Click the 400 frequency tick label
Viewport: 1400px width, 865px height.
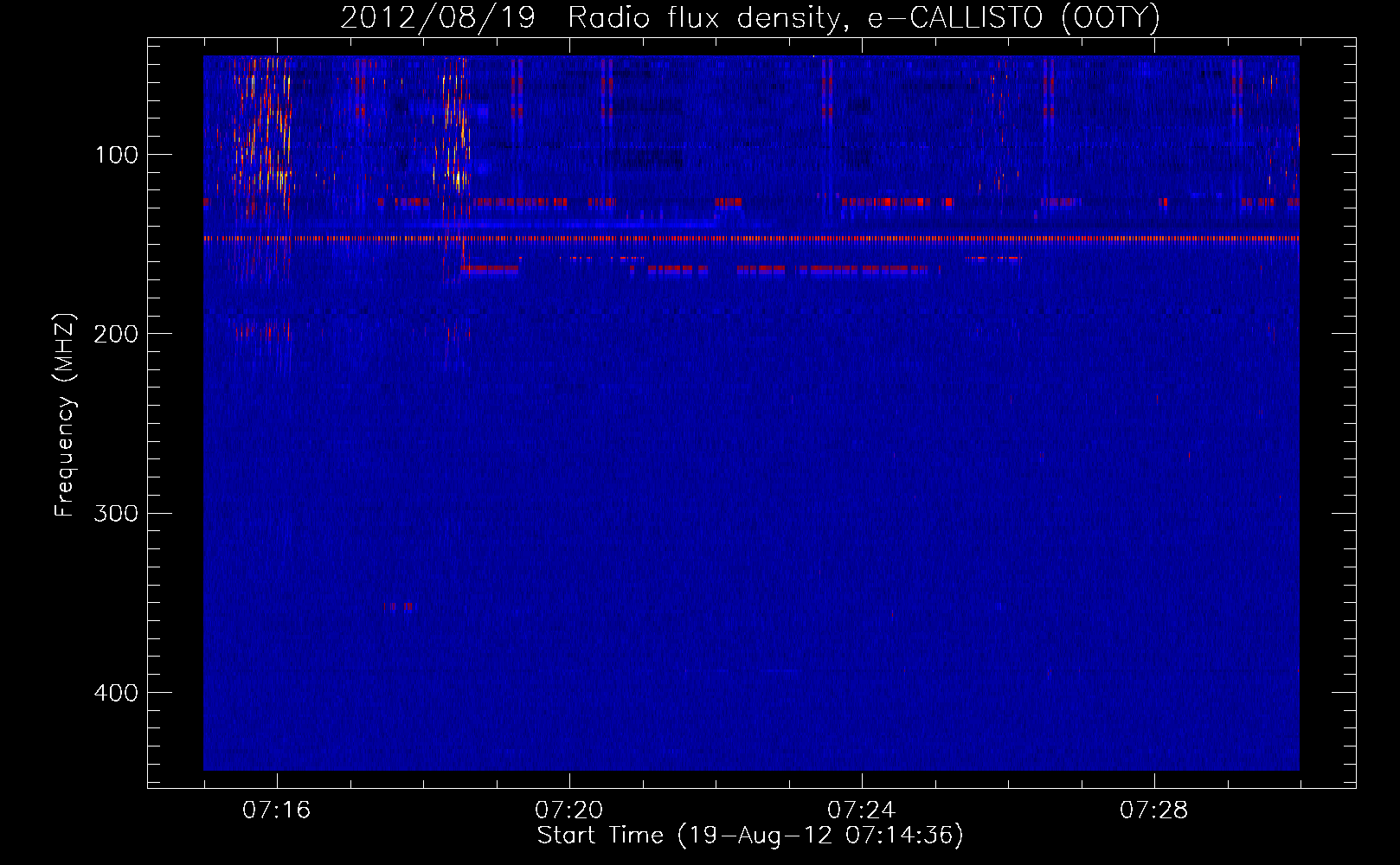[116, 693]
